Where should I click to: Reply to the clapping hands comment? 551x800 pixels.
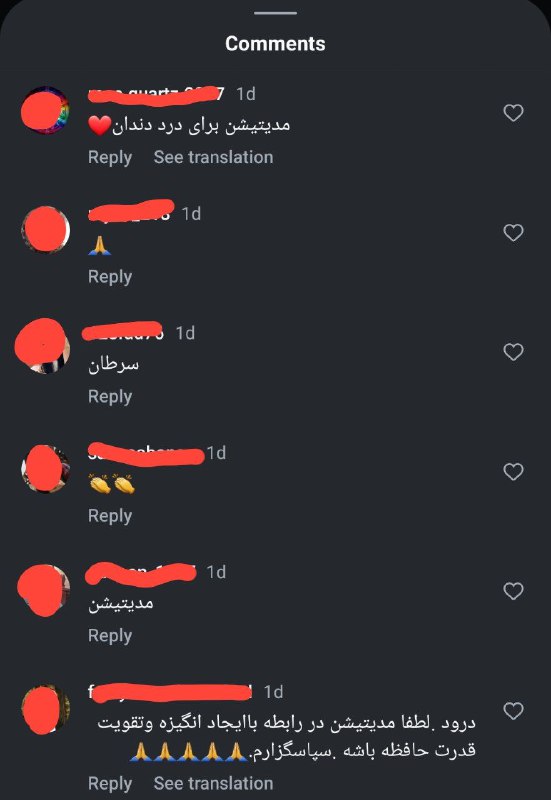click(x=110, y=516)
